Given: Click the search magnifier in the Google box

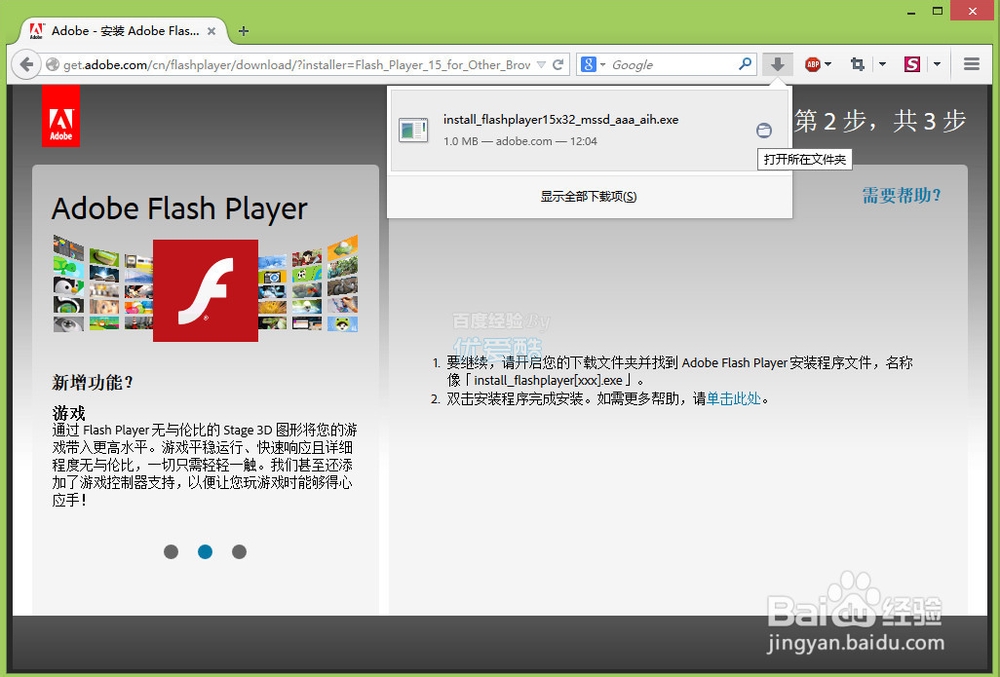Looking at the screenshot, I should [x=746, y=64].
